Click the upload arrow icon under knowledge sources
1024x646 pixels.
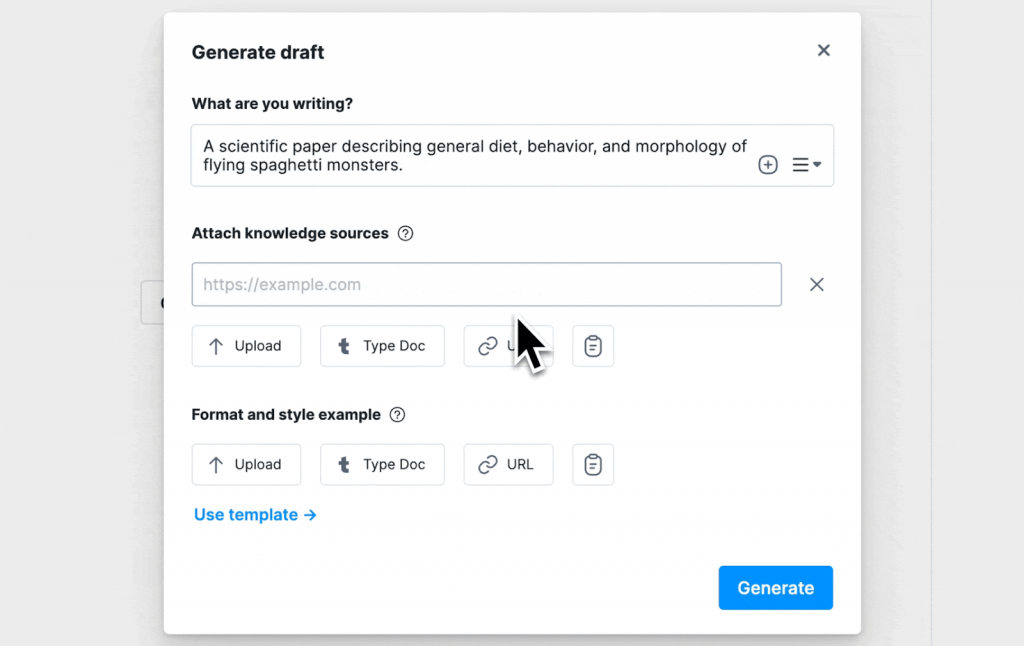click(218, 345)
